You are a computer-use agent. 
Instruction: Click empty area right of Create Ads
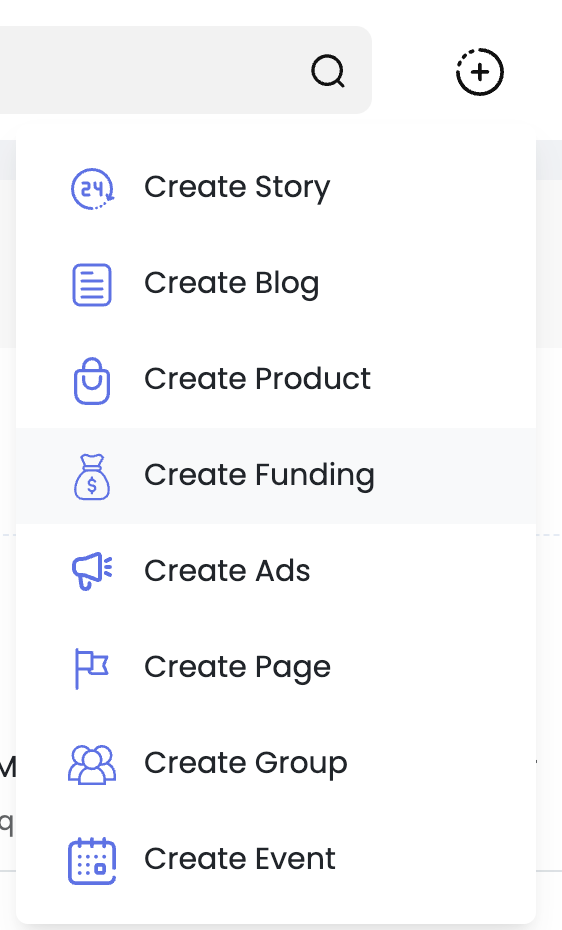click(x=421, y=572)
